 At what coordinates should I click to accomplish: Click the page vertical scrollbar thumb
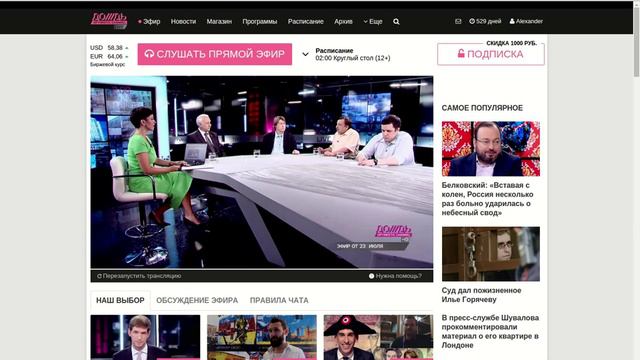coord(636,41)
